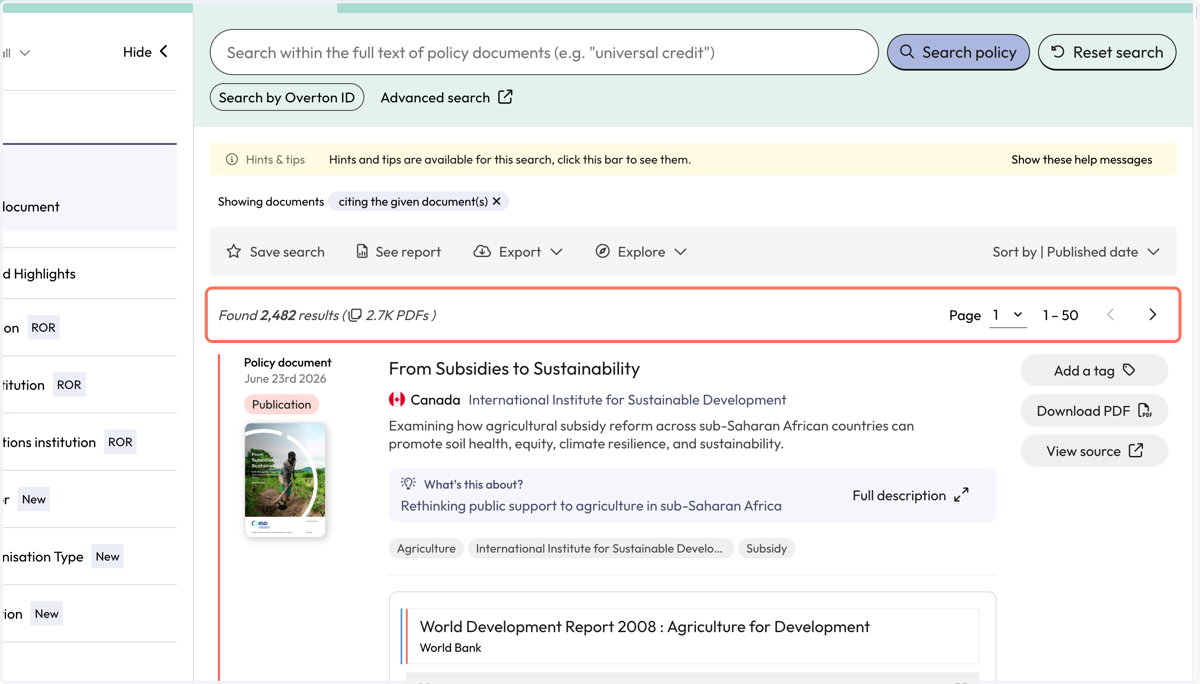The image size is (1200, 684).
Task: Click the external-link icon beside Advanced search
Action: click(x=505, y=97)
